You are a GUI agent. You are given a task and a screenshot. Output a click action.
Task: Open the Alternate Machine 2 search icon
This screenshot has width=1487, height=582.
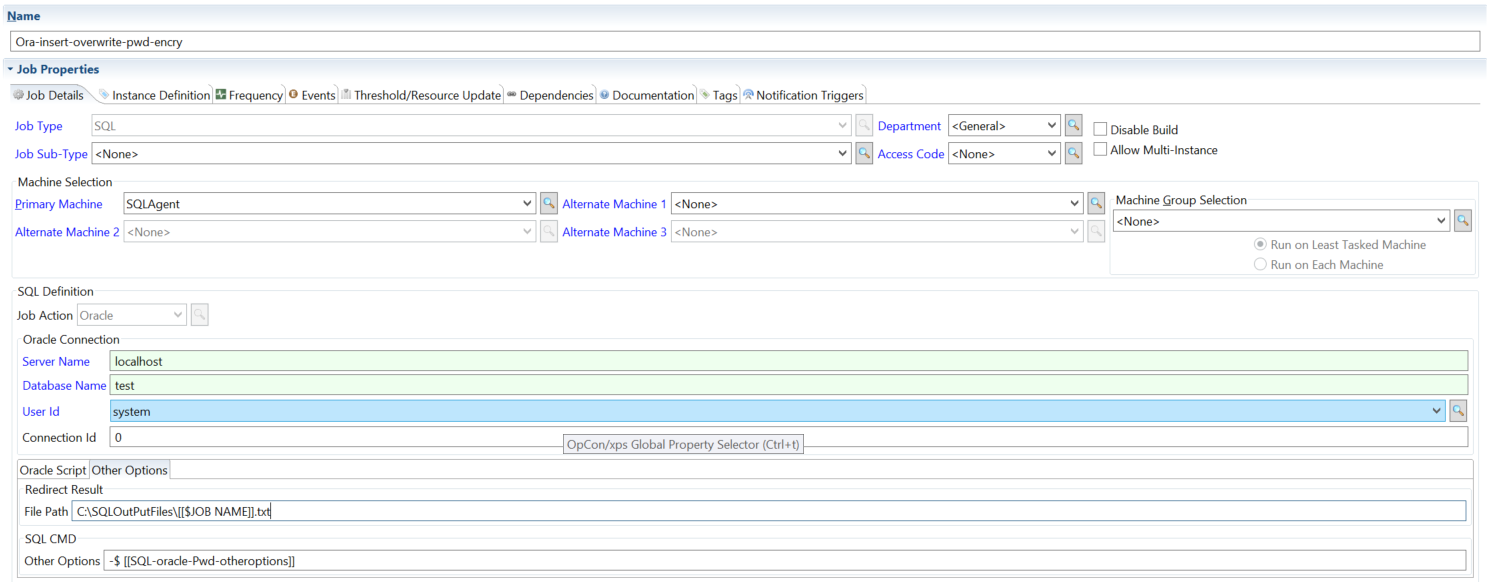tap(548, 232)
